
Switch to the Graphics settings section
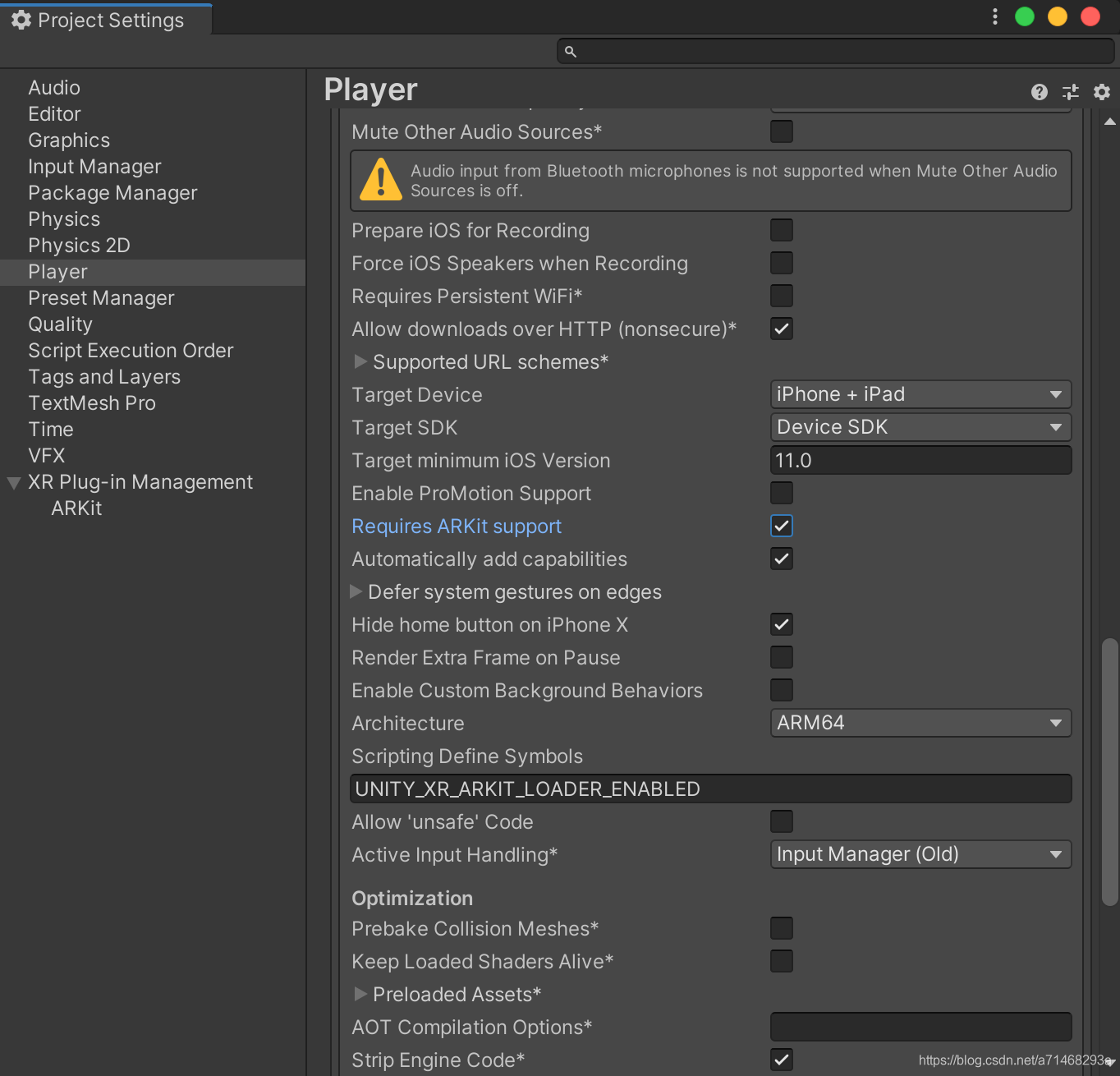[x=68, y=140]
